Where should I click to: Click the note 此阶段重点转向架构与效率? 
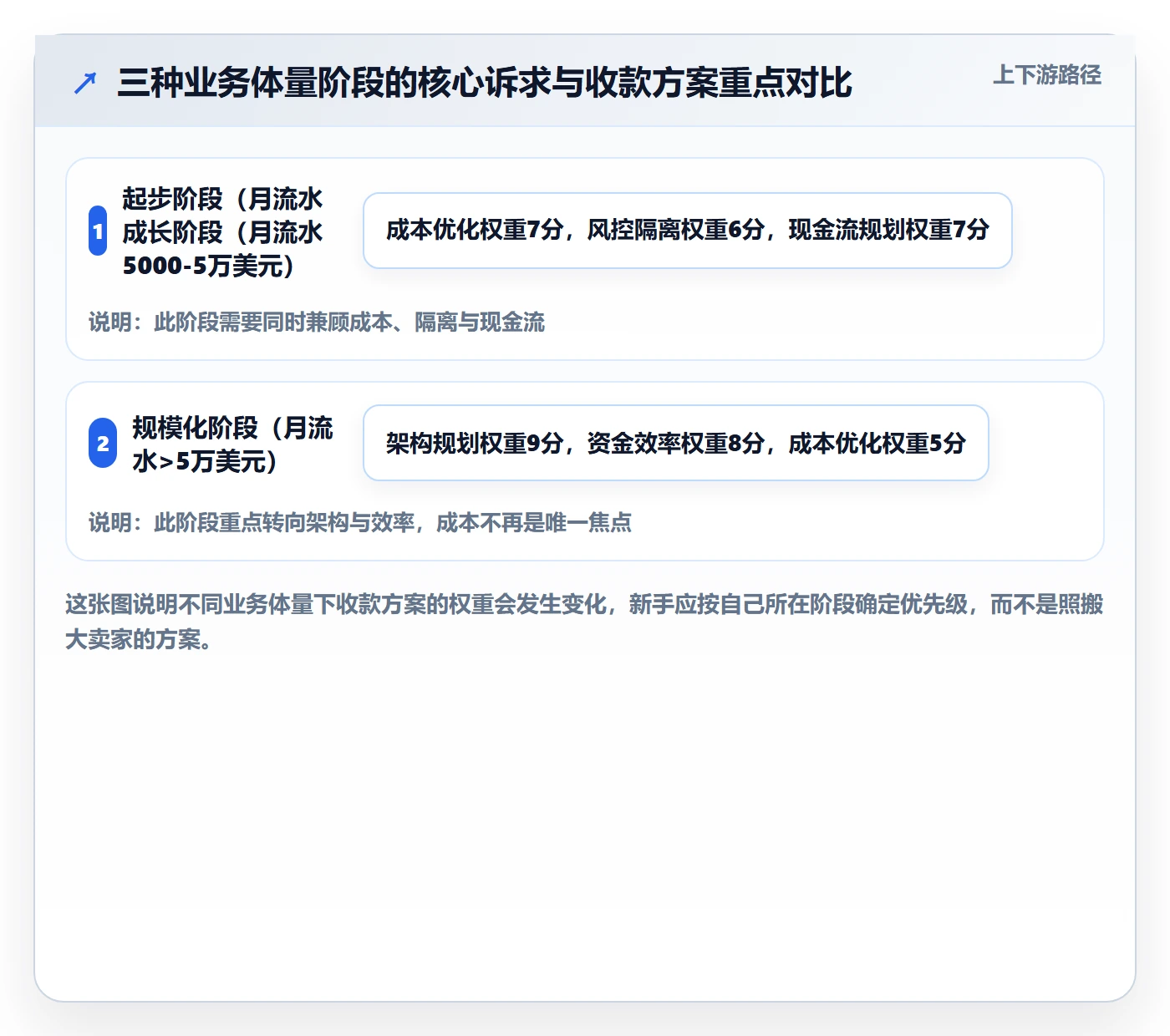(x=360, y=523)
